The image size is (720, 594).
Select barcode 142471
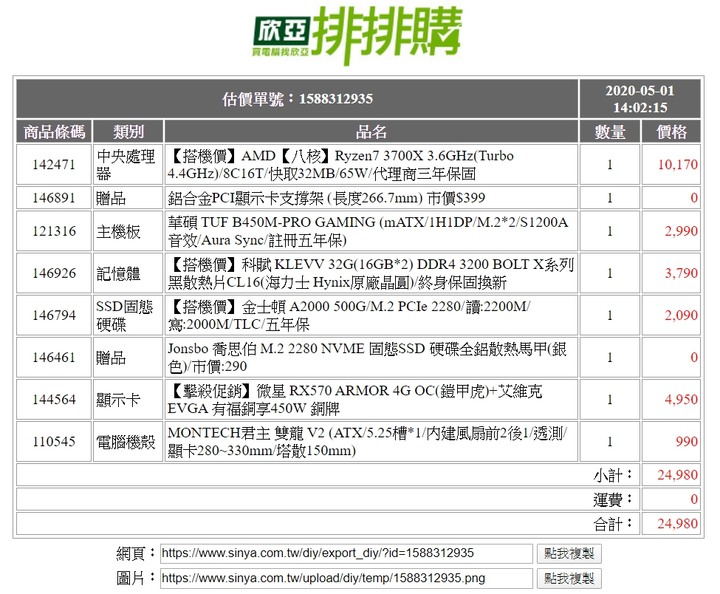click(54, 164)
